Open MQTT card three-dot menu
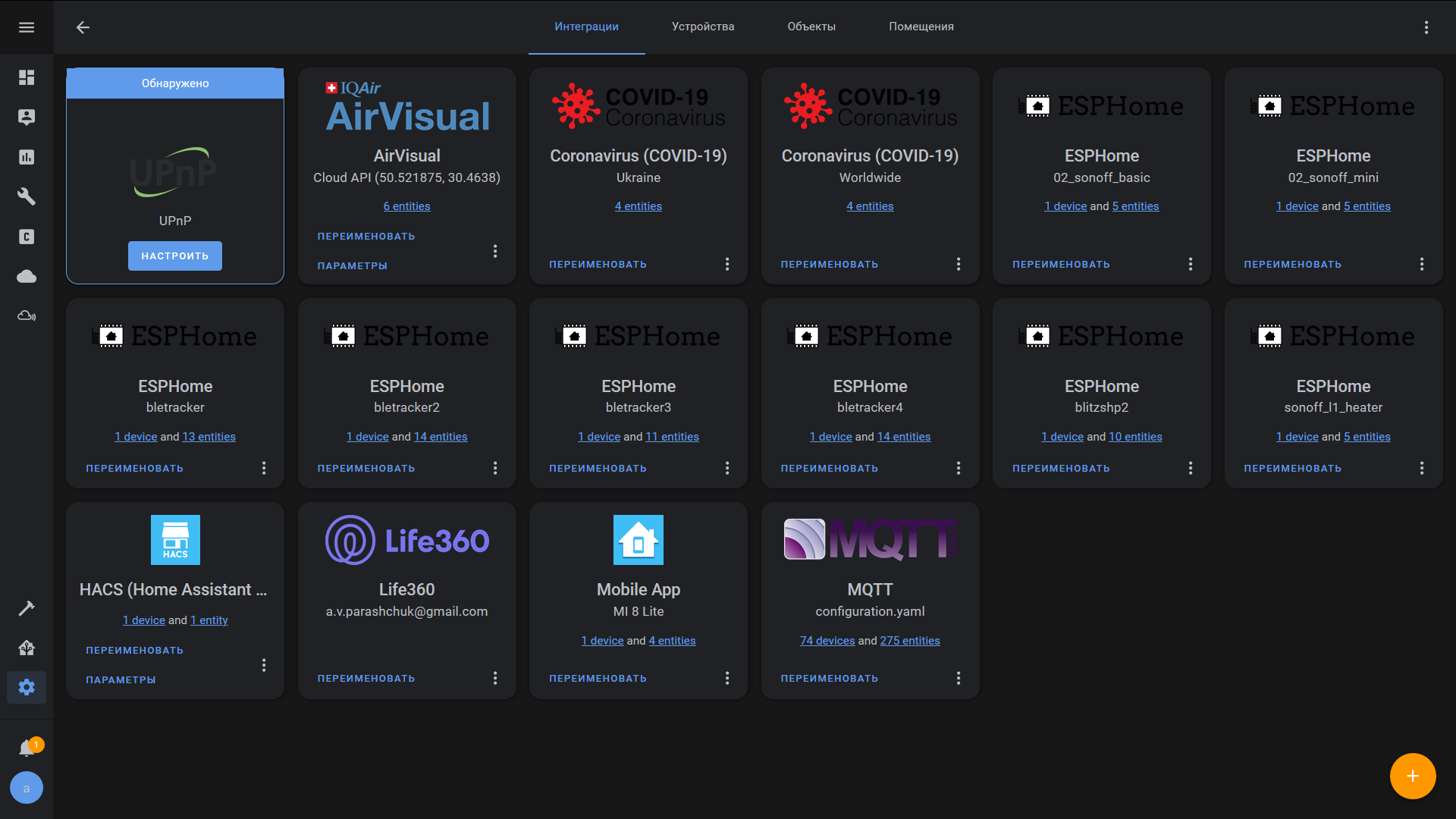Image resolution: width=1456 pixels, height=819 pixels. [959, 678]
